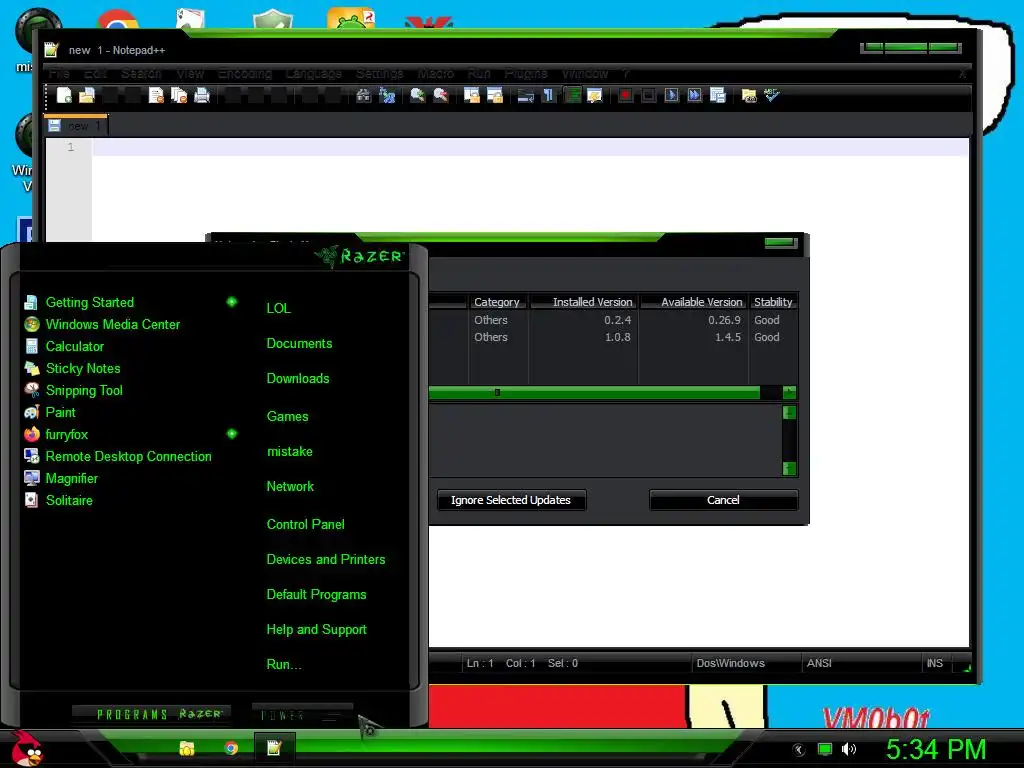Click the POWER button in Start menu
Screen dimensions: 1024x768
[302, 715]
